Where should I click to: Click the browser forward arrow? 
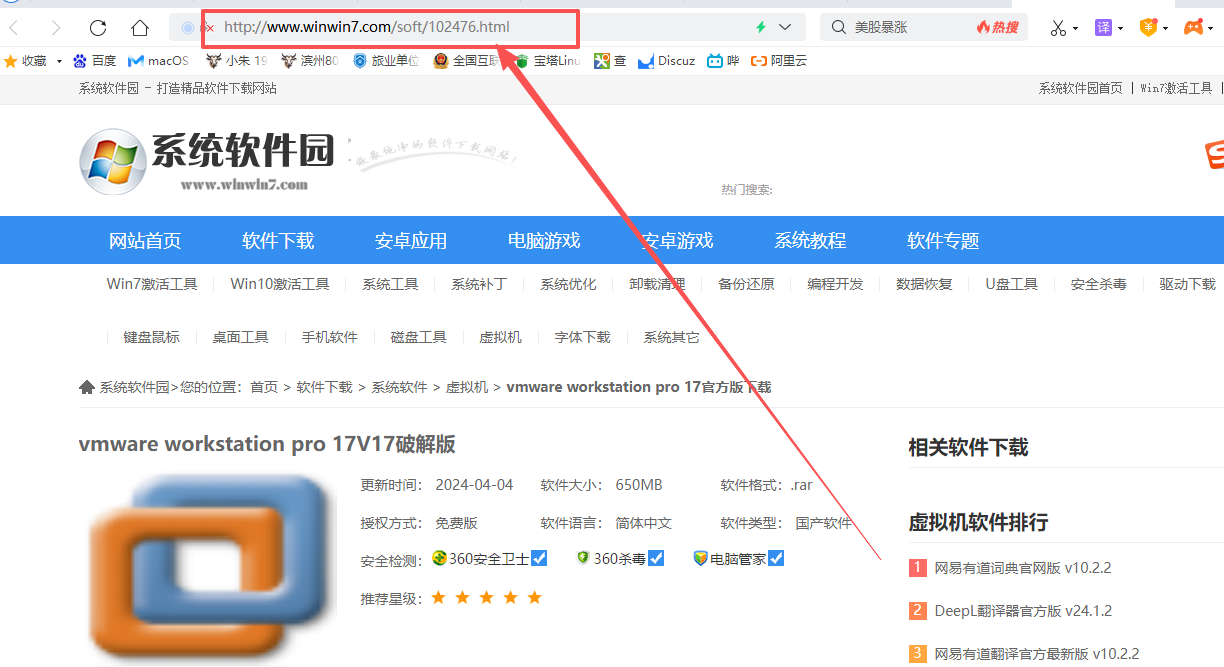point(56,27)
